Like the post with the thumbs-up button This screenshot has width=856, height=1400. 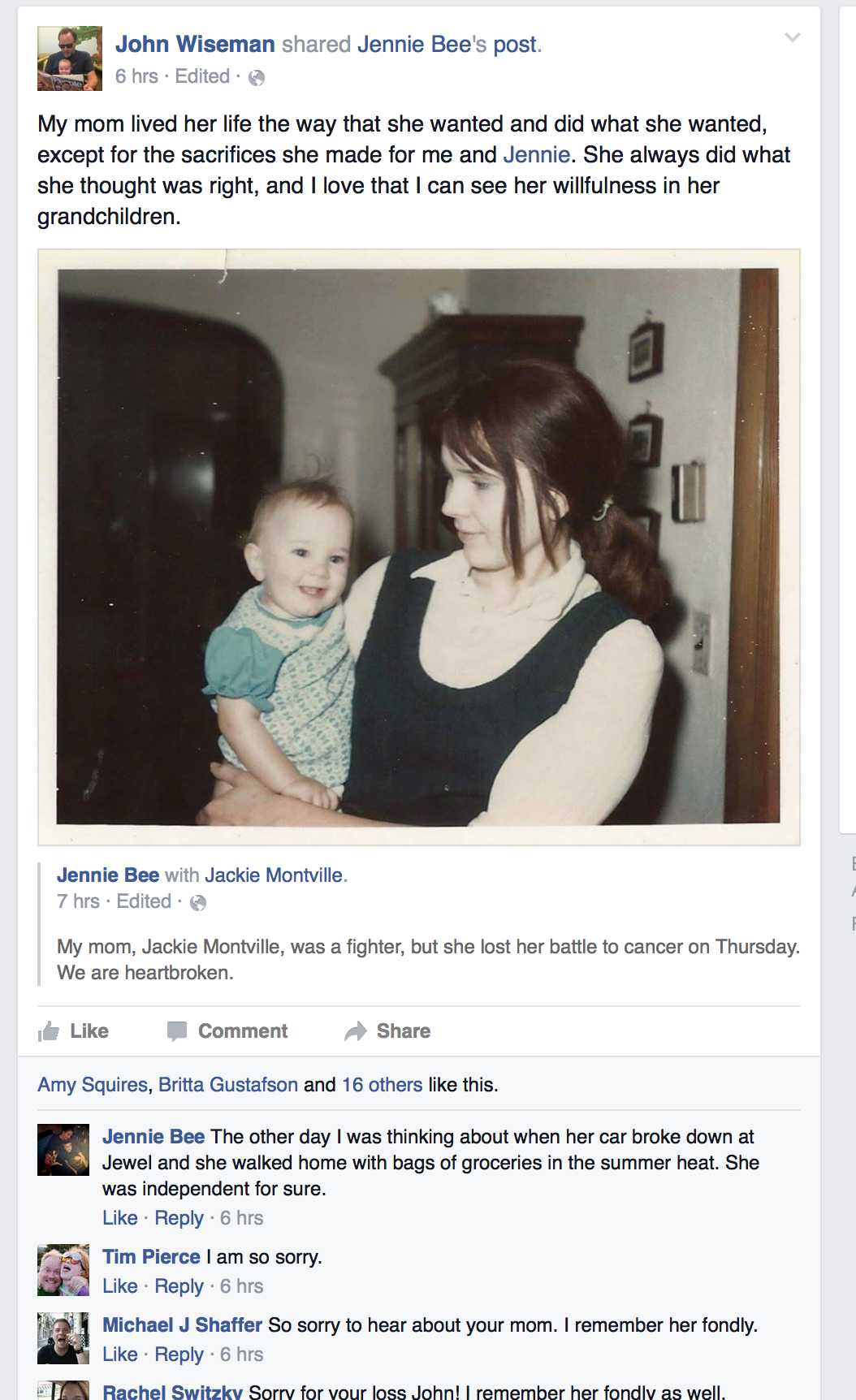(x=73, y=1031)
